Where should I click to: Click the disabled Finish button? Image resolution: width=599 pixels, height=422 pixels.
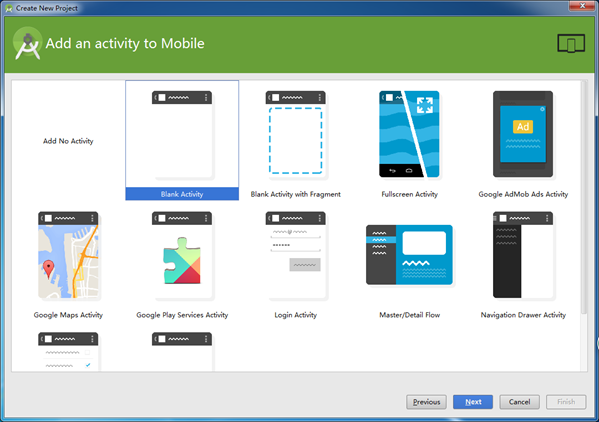click(566, 402)
